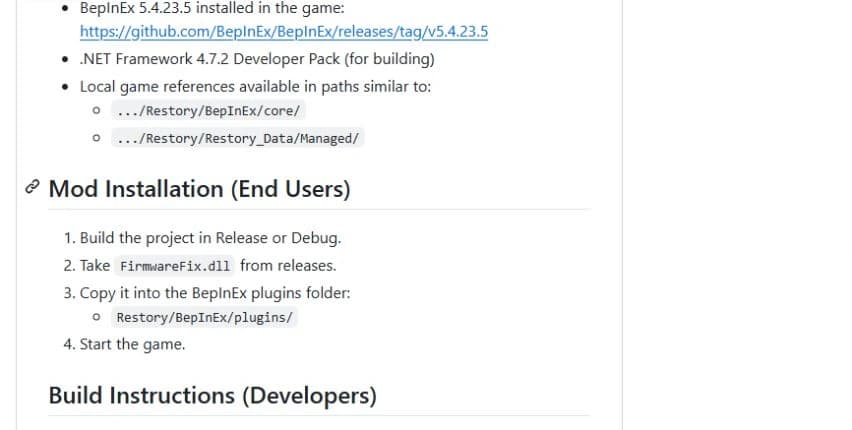
Task: Click the solid bullet before .NET Framework line
Action: tap(66, 59)
